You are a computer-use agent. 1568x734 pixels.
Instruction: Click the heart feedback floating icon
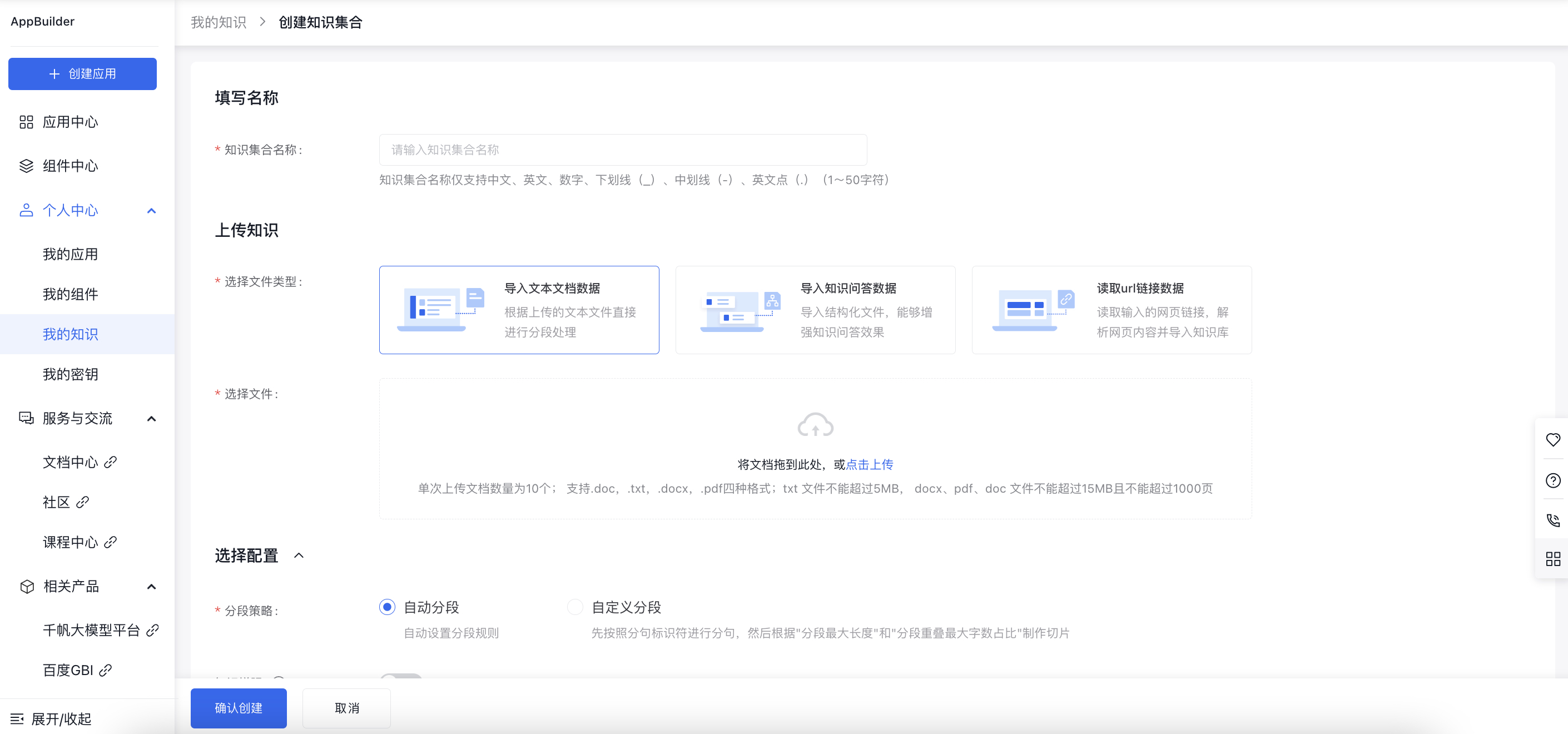[x=1553, y=440]
